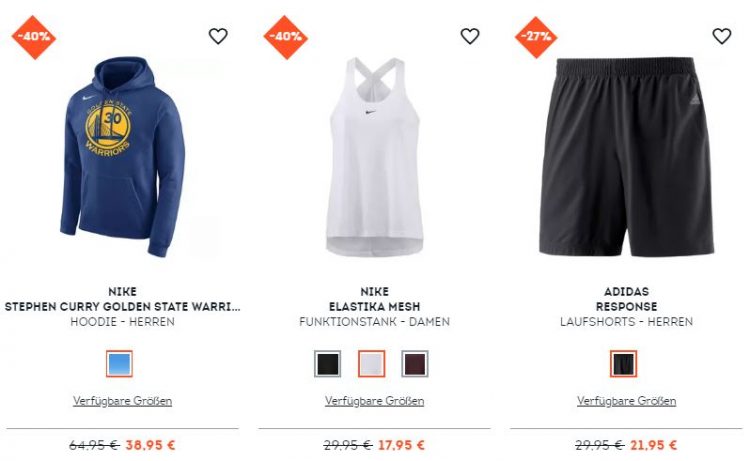Click the -27% badge on Adidas shorts
The height and width of the screenshot is (461, 750).
536,37
